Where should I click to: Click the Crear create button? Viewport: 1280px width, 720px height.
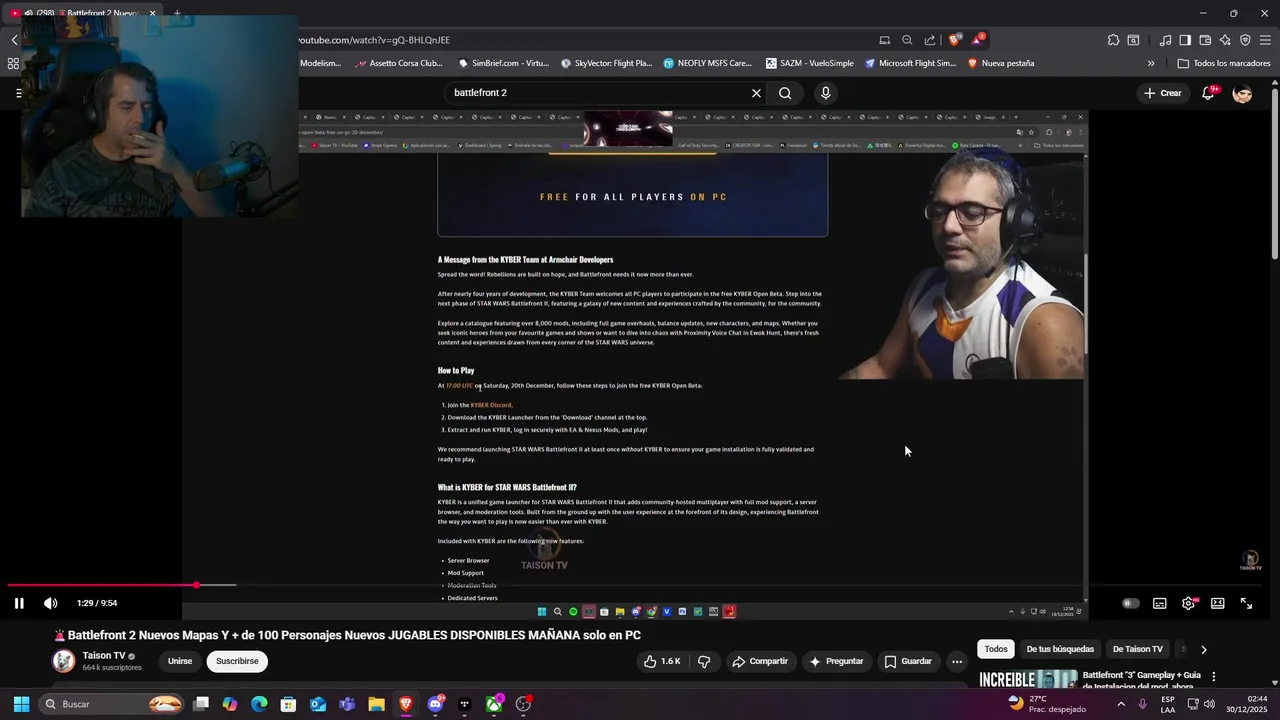click(x=1163, y=93)
